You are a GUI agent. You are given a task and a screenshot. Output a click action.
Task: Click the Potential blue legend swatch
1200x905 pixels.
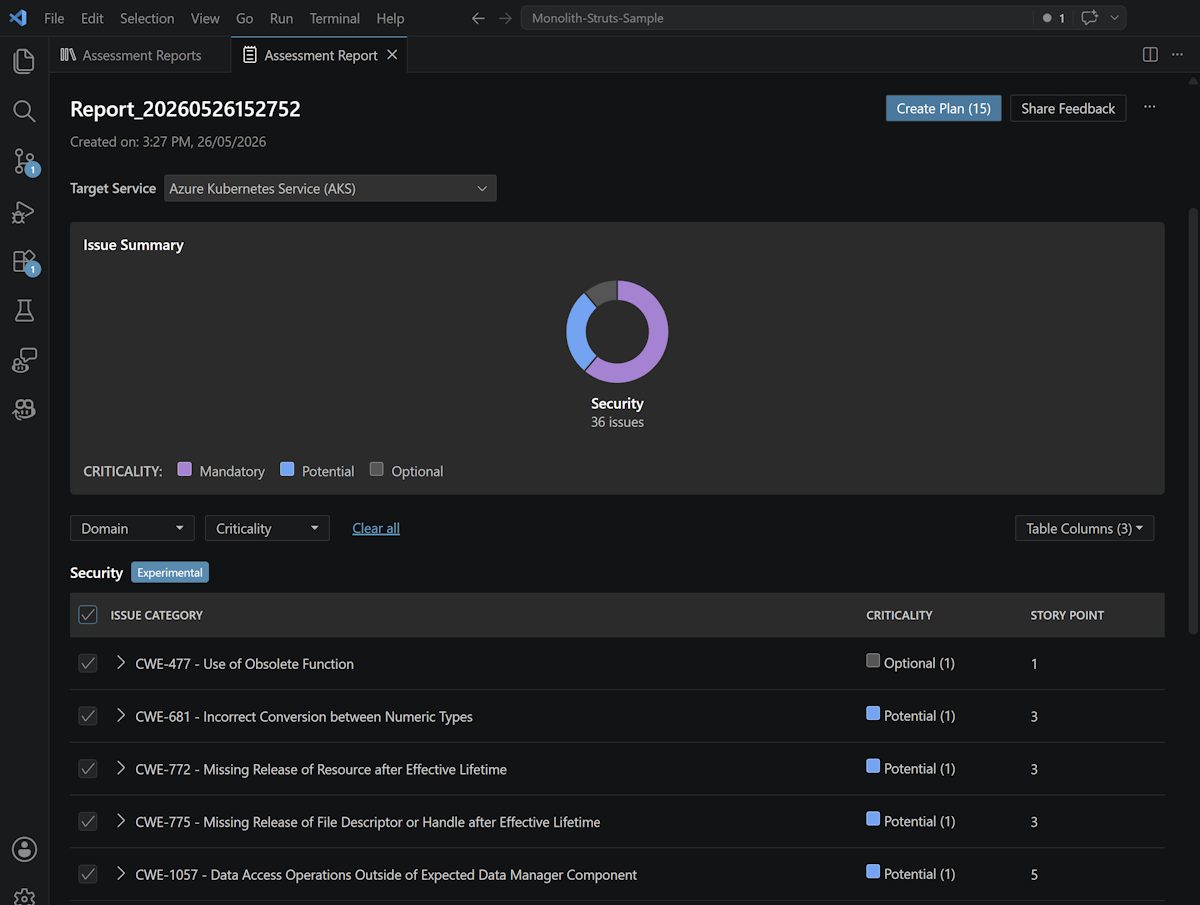[287, 469]
